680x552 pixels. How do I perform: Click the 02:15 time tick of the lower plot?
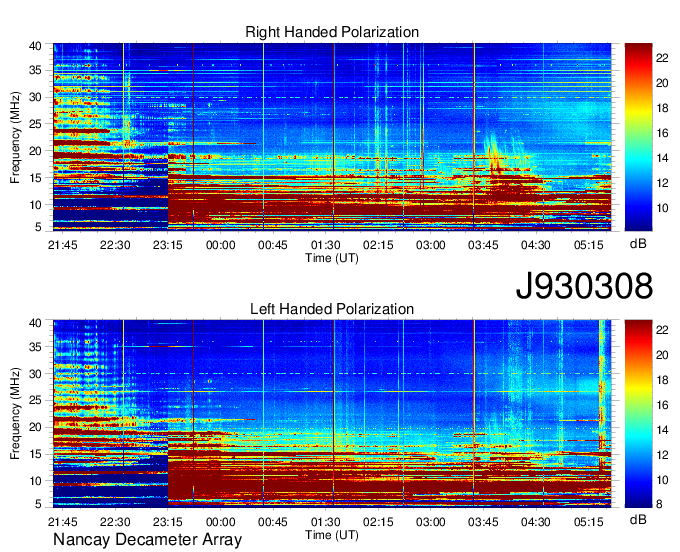[378, 522]
